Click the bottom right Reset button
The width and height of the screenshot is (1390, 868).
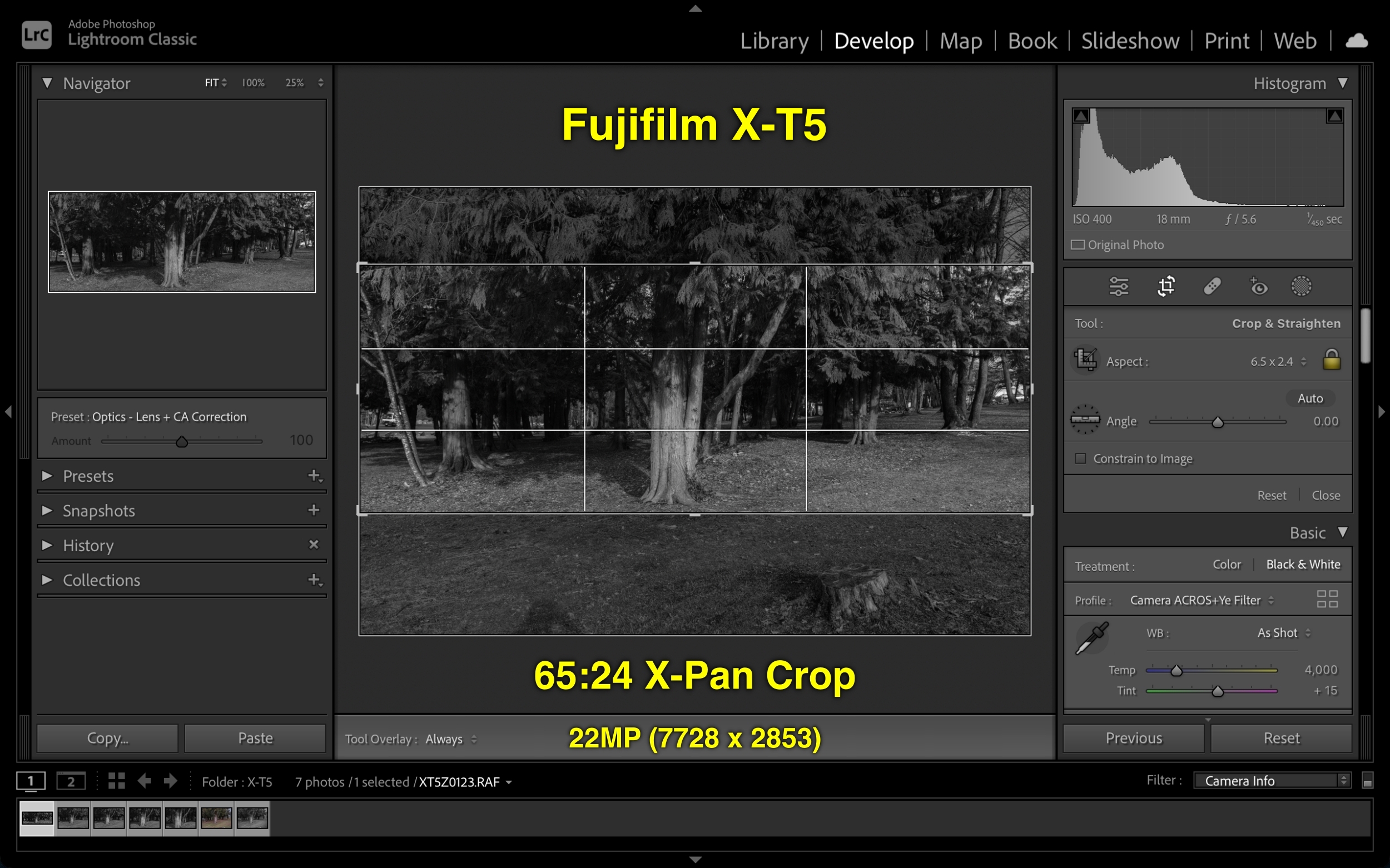click(1281, 739)
